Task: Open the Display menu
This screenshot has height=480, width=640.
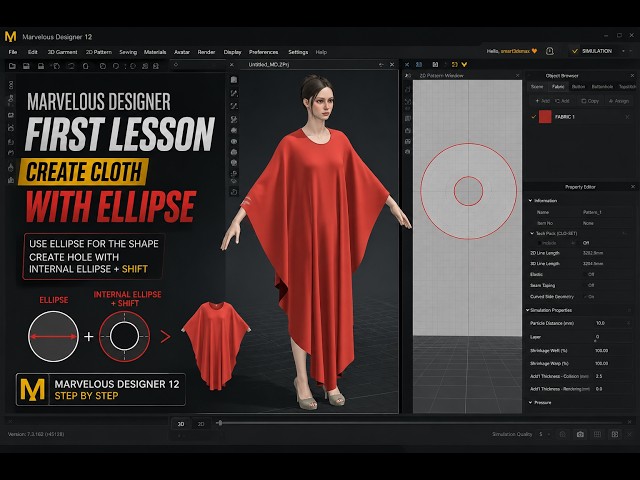Action: pos(233,52)
